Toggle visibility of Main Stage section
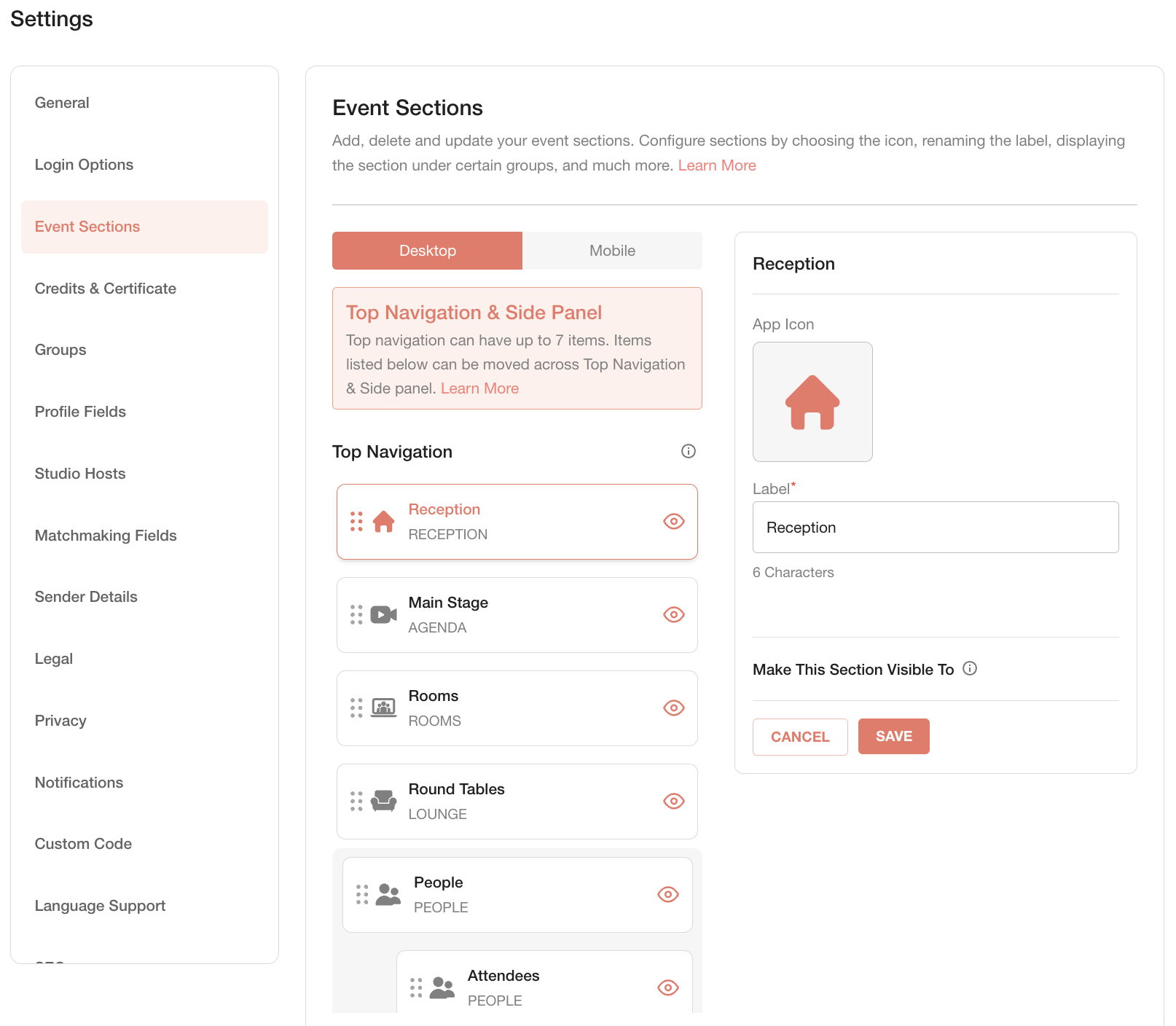Screen dimensions: 1176x1026 pos(673,614)
